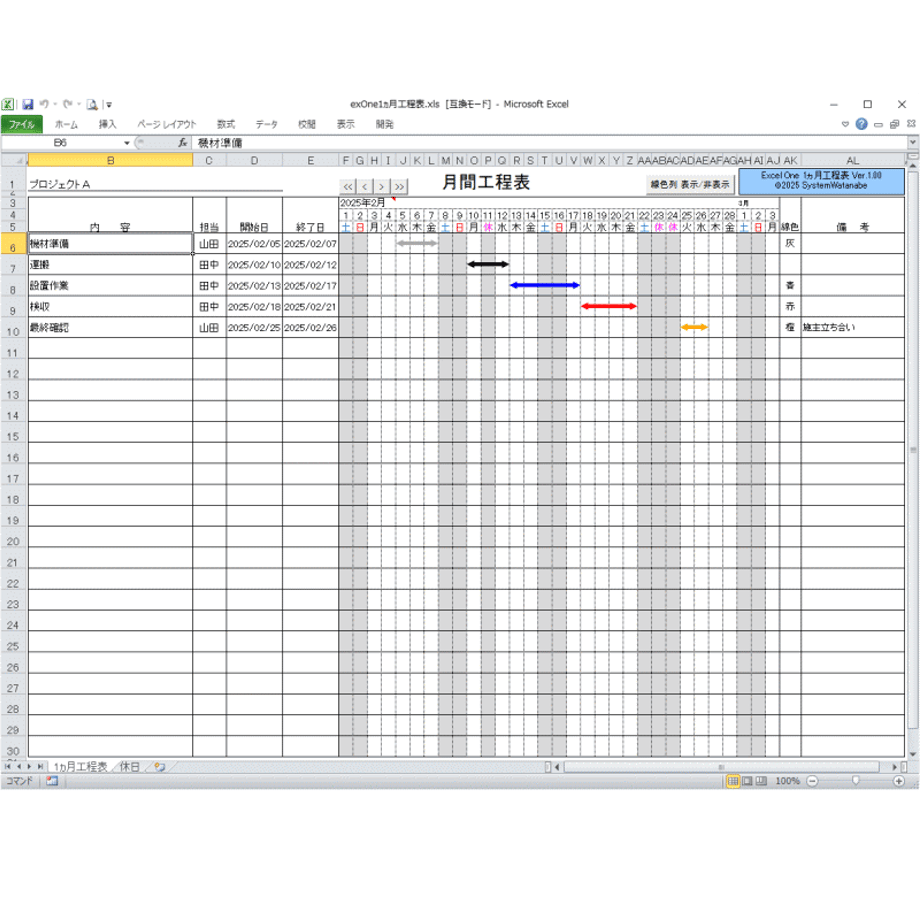Click the insert new worksheet tab icon

click(160, 766)
